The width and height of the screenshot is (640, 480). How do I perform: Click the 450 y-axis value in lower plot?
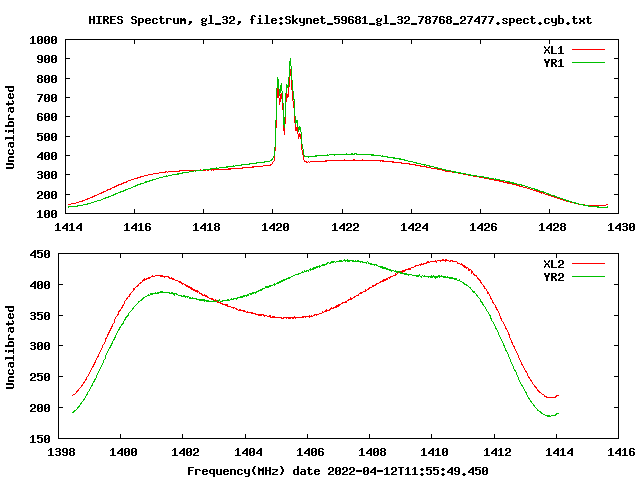(x=40, y=254)
